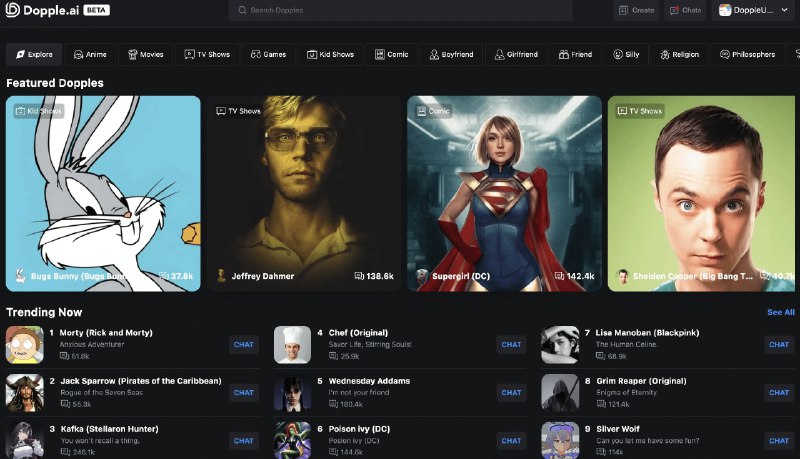Screen dimensions: 800x459
Task: Open the Supergirl (DC) featured card
Action: (x=505, y=194)
